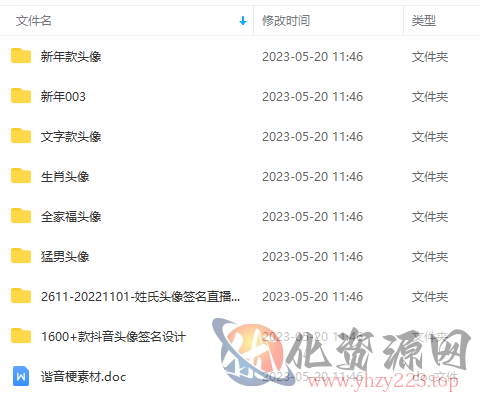Click the 文件夹 type cell of 2611-20221101 folder
The height and width of the screenshot is (395, 480).
430,297
